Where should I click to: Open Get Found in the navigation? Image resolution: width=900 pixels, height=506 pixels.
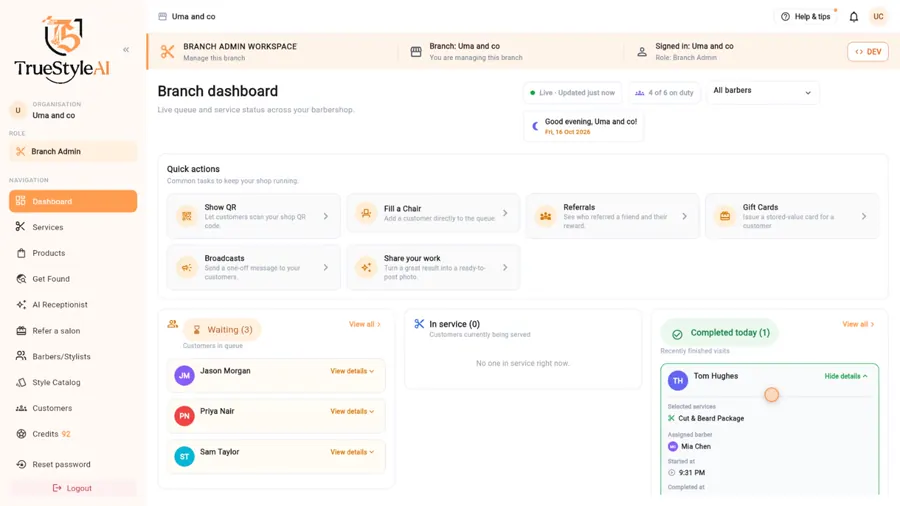click(73, 279)
